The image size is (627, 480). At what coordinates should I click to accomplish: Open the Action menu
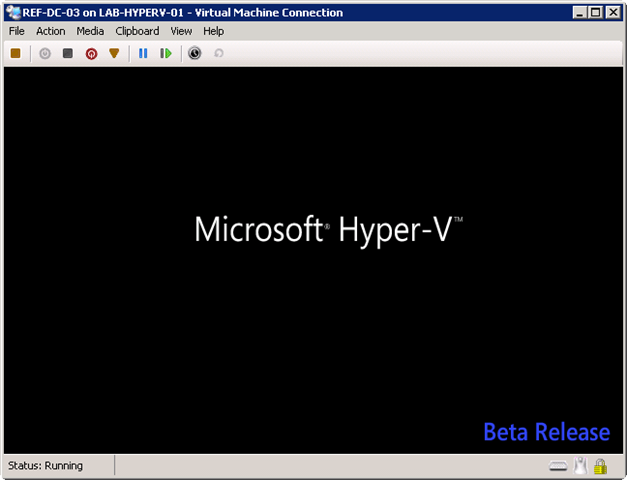tap(50, 31)
